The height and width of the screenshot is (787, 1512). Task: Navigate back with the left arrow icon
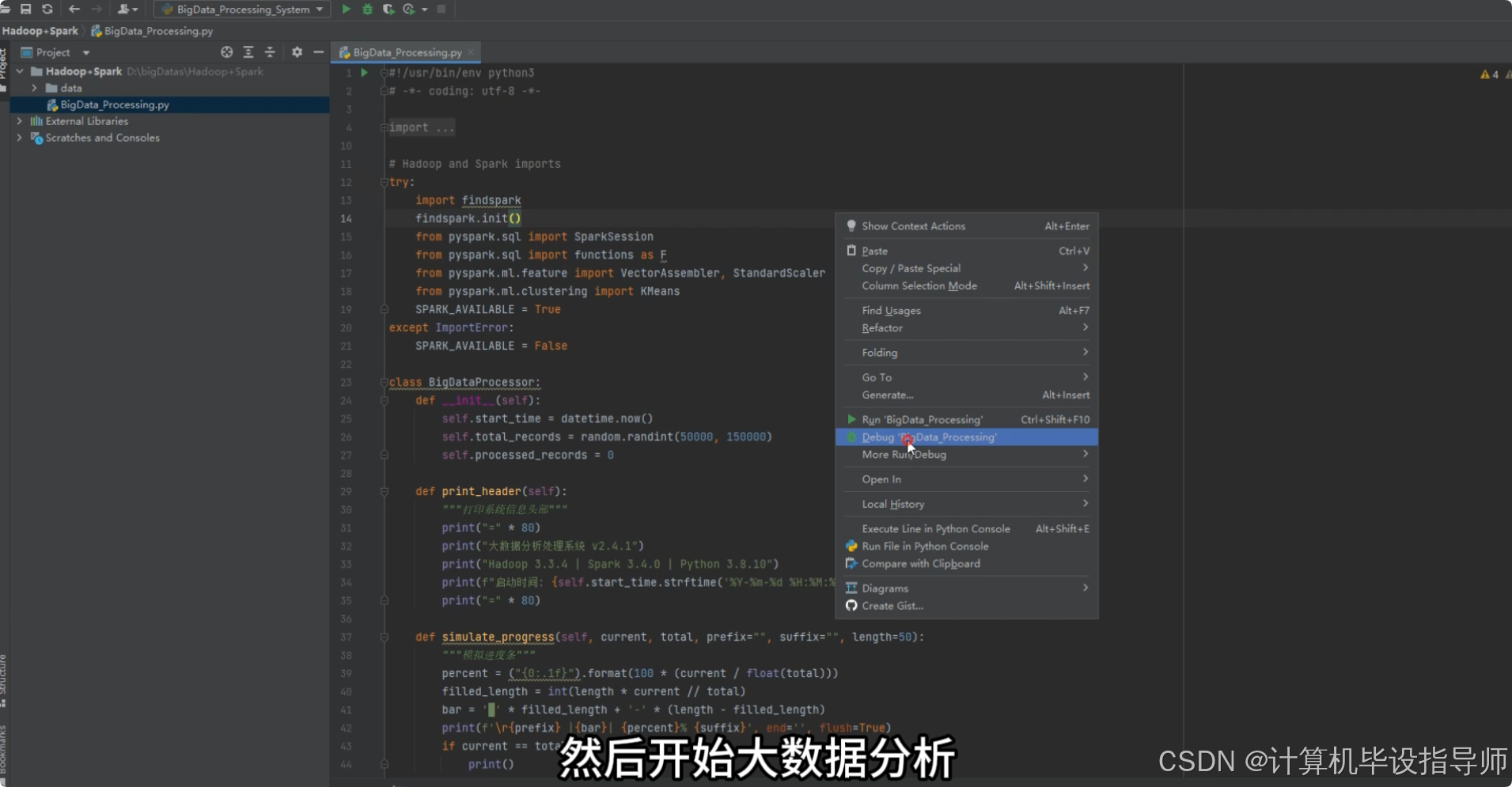click(x=74, y=9)
